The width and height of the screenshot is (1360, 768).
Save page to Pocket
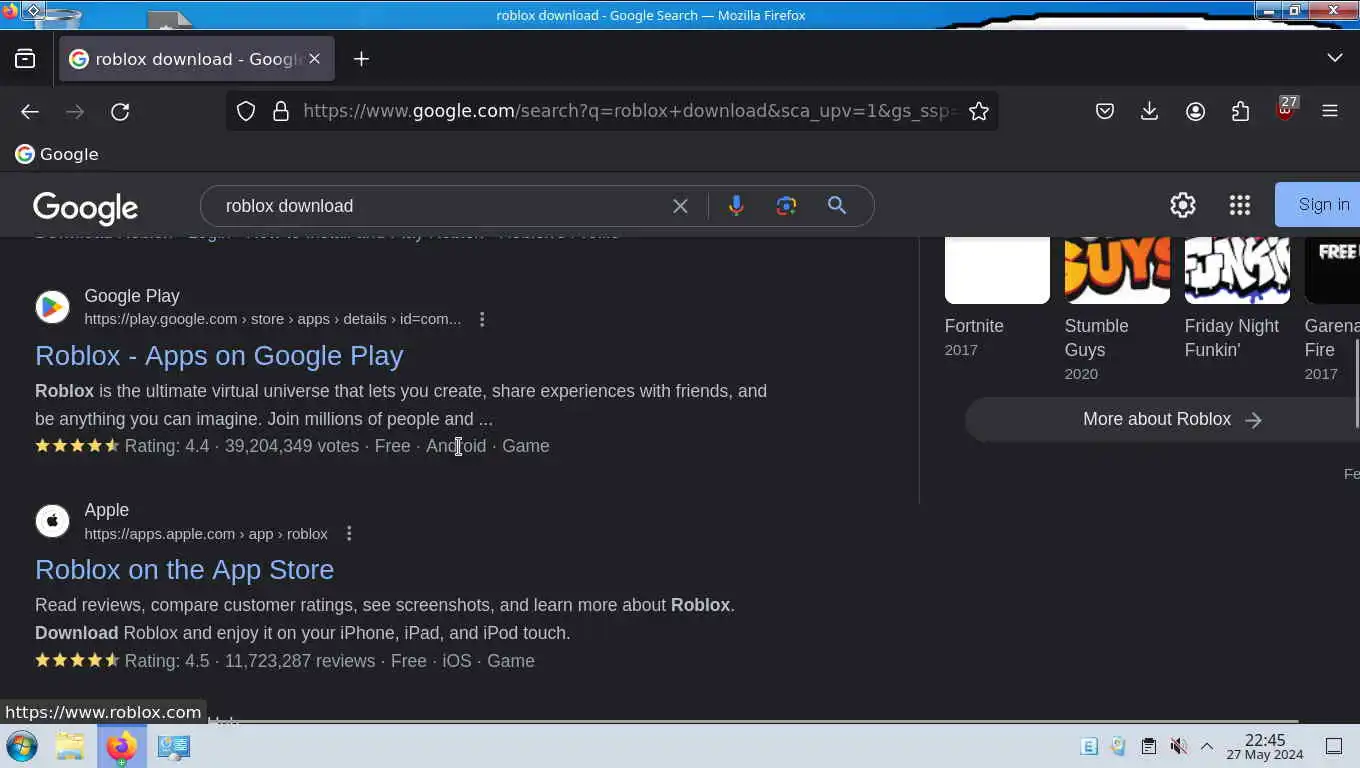(x=1104, y=111)
